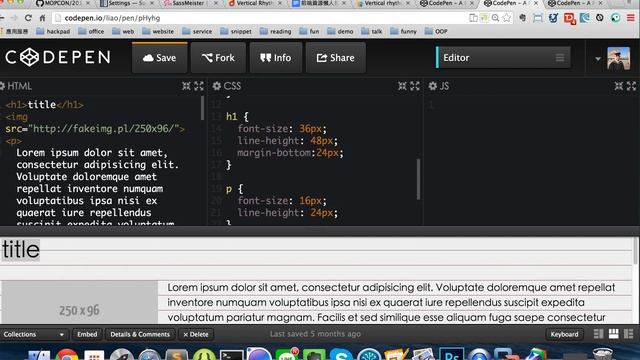Viewport: 640px width, 360px height.
Task: Switch to left-side editor layout
Action: coord(598,334)
